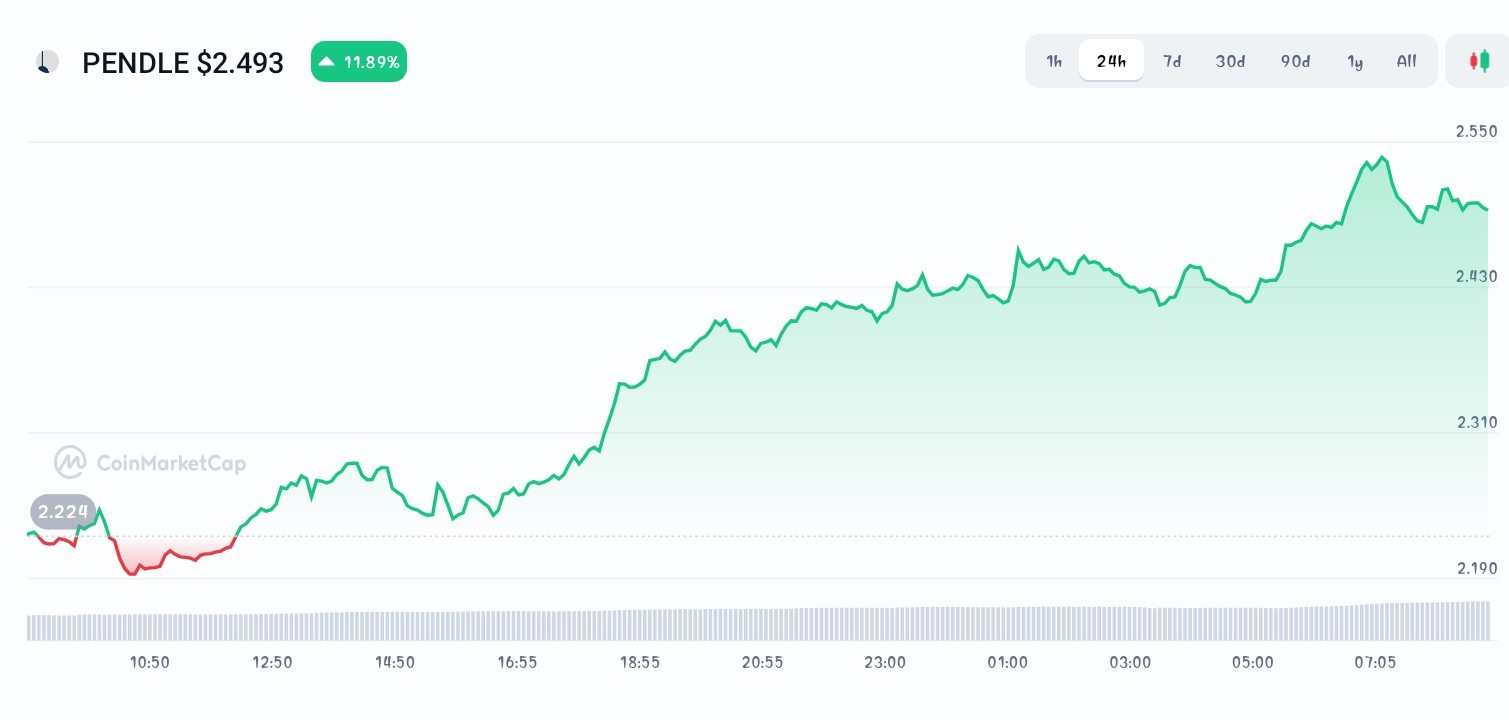Click the 11.89% gain badge
Viewport: 1509px width, 720px height.
tap(358, 61)
